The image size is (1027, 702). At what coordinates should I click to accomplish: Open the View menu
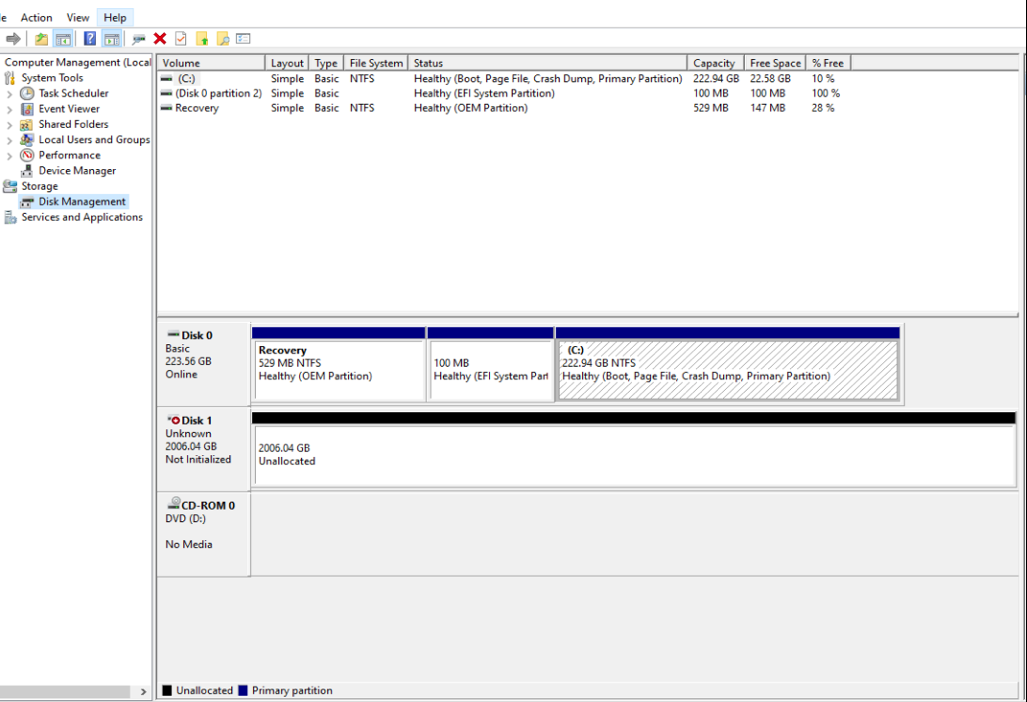point(78,18)
